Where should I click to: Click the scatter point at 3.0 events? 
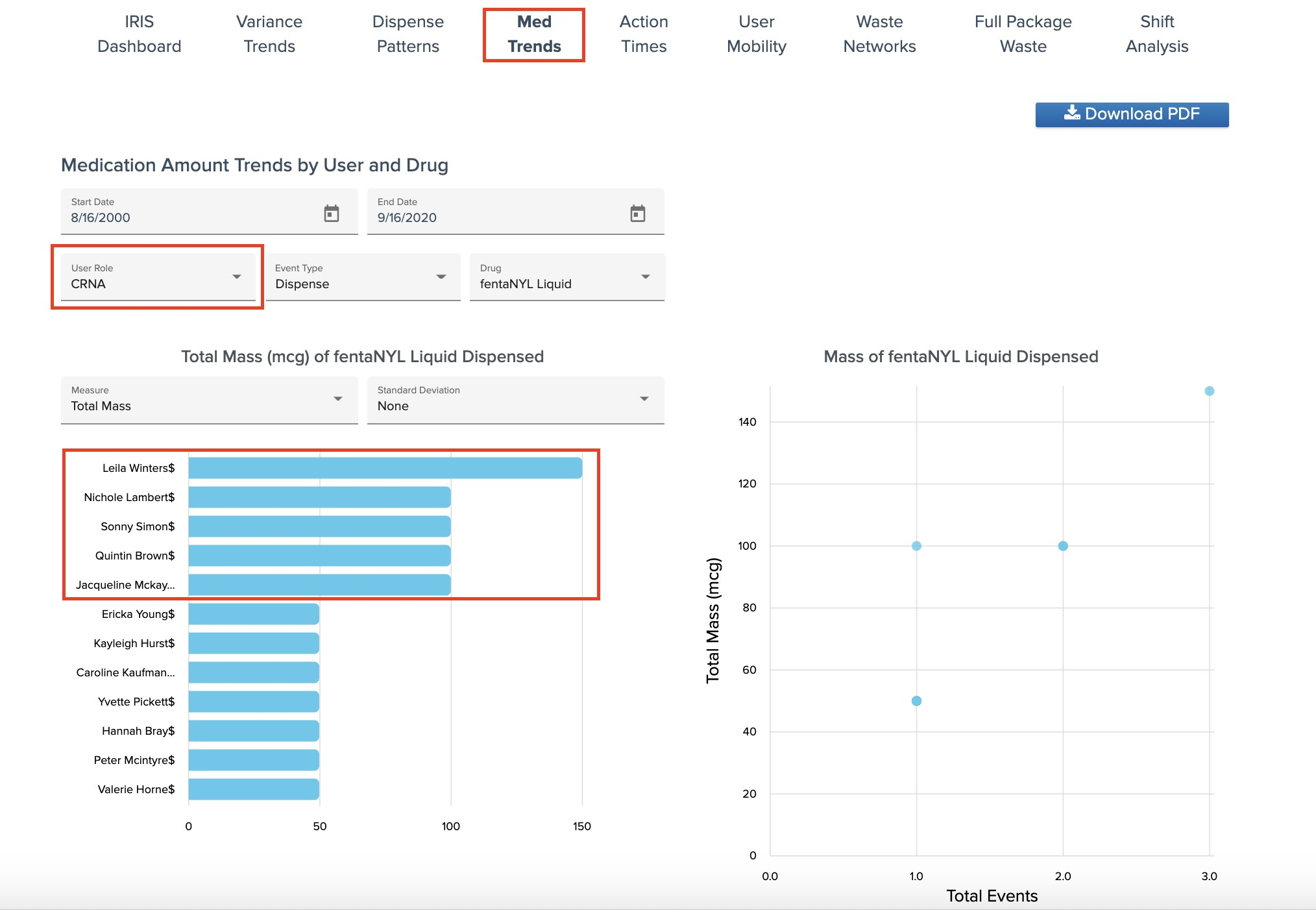[1209, 391]
